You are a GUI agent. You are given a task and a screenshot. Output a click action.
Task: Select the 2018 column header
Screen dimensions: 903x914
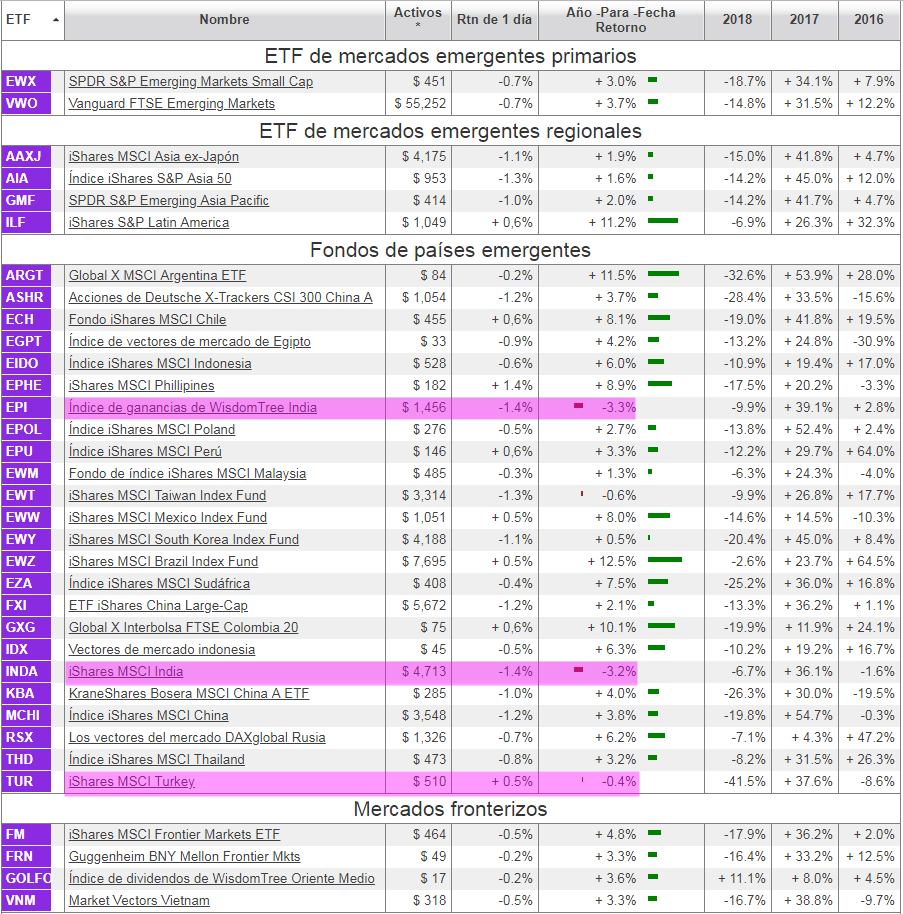[737, 20]
